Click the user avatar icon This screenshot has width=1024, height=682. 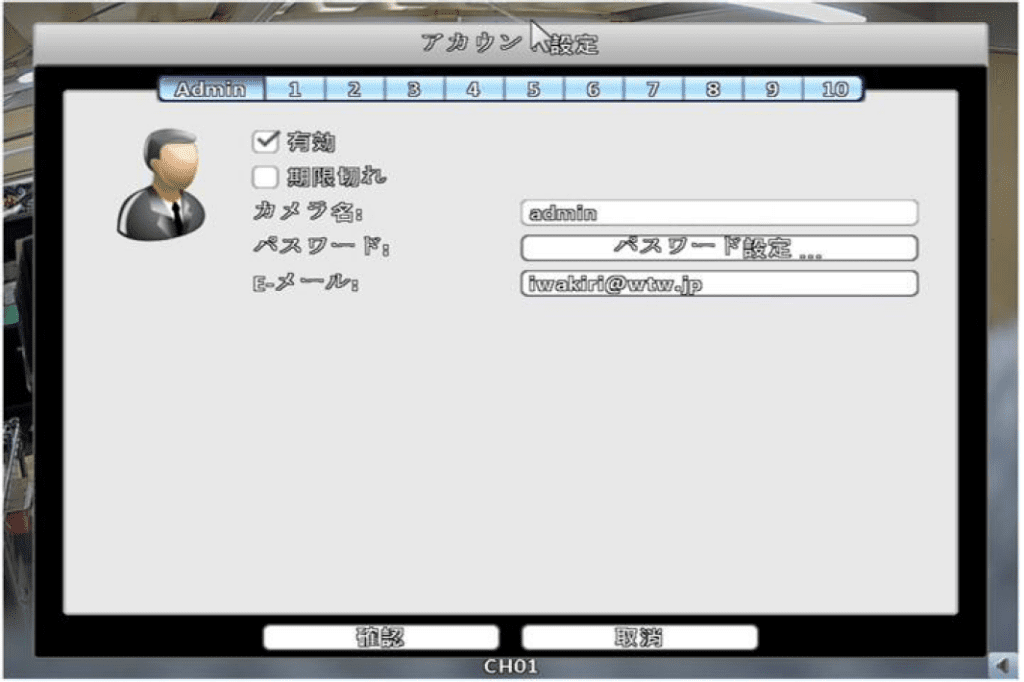(161, 183)
